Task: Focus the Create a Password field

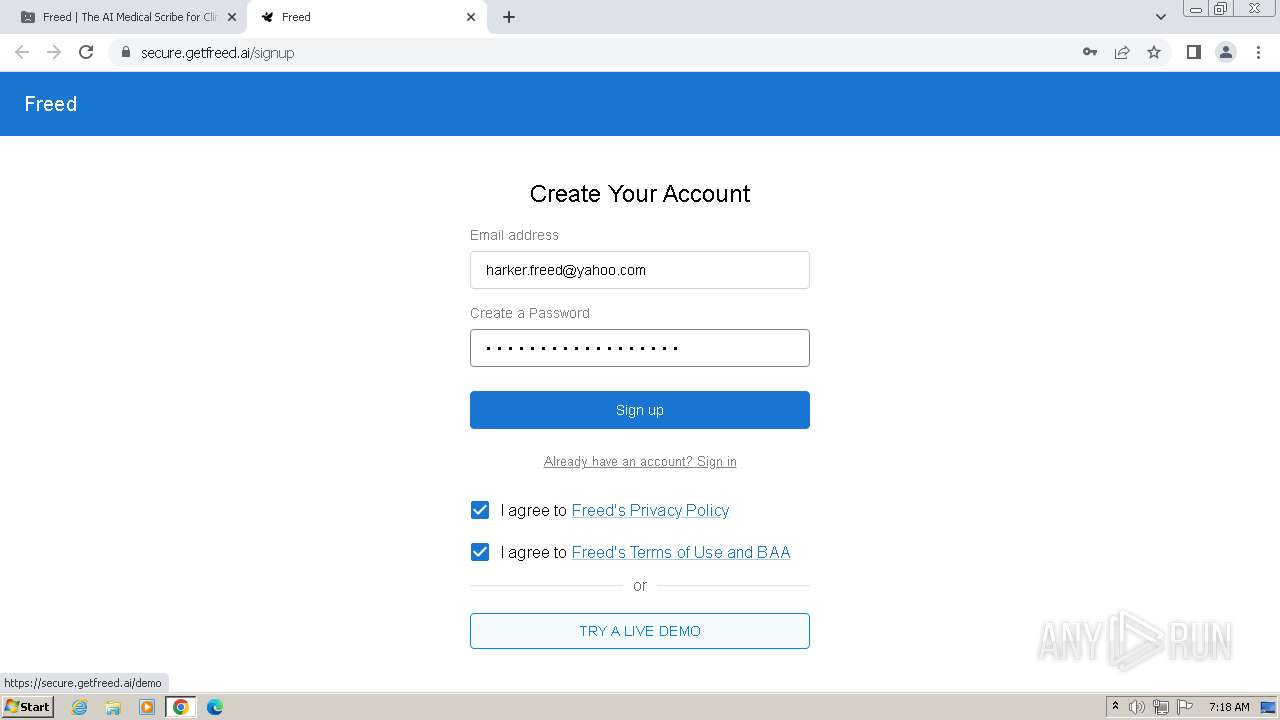Action: (x=640, y=348)
